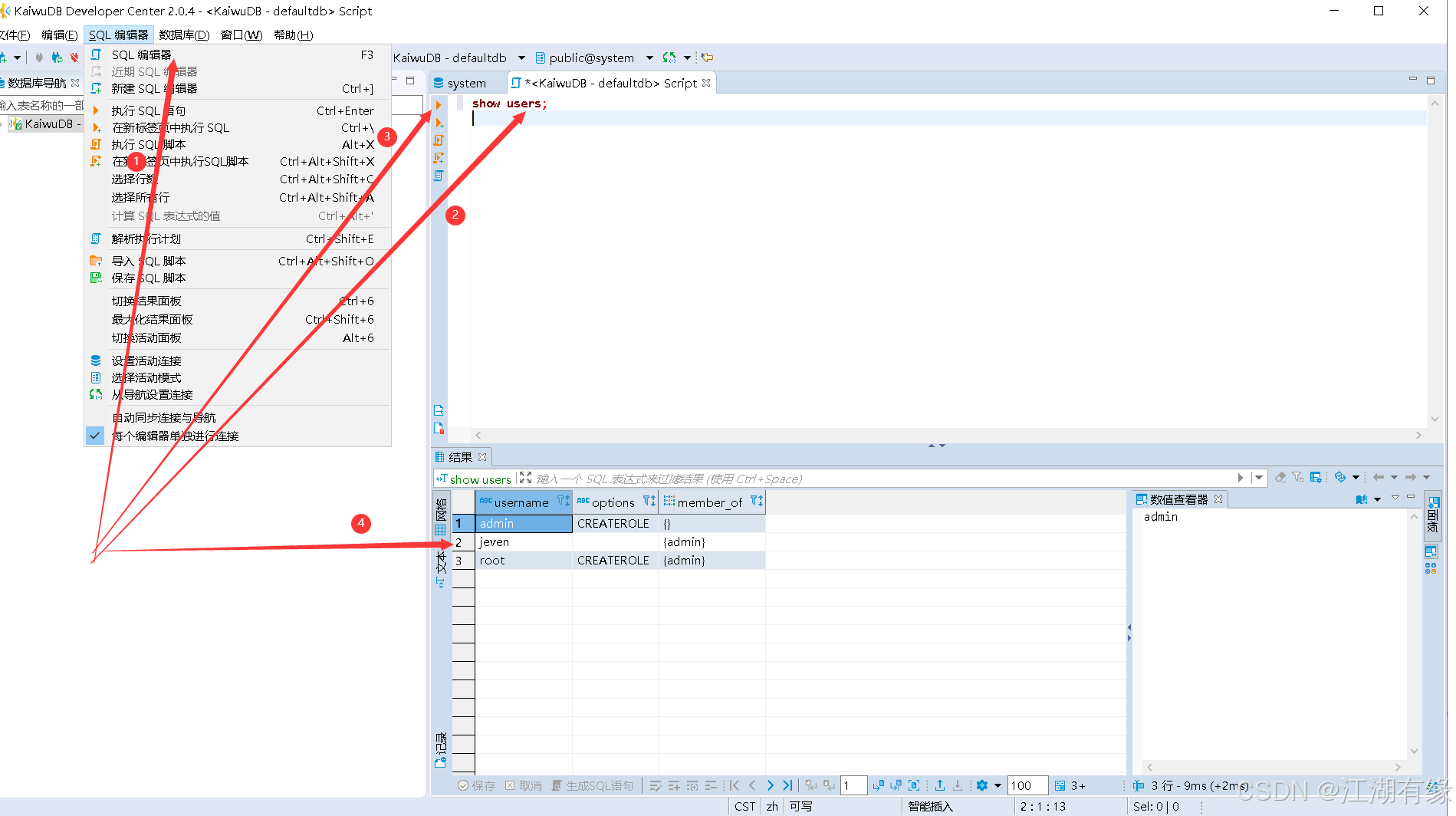Click the next row arrow icon
This screenshot has height=816, width=1456.
[770, 785]
